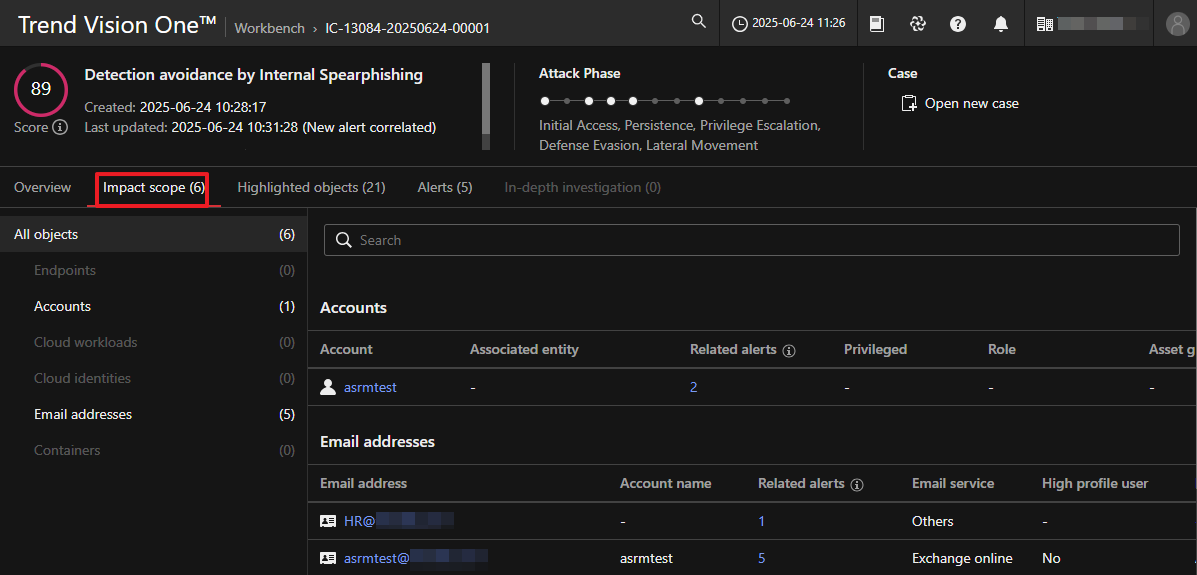Open the help question mark icon
The height and width of the screenshot is (575, 1197).
(x=958, y=24)
